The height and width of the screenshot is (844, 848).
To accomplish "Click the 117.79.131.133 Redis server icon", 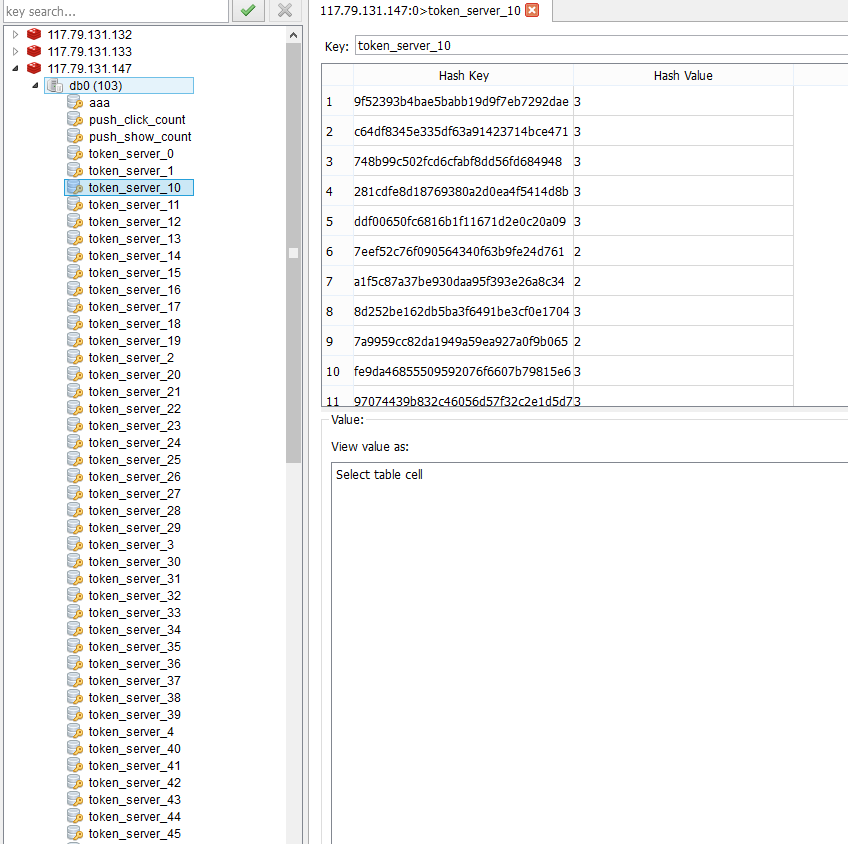I will coord(34,51).
